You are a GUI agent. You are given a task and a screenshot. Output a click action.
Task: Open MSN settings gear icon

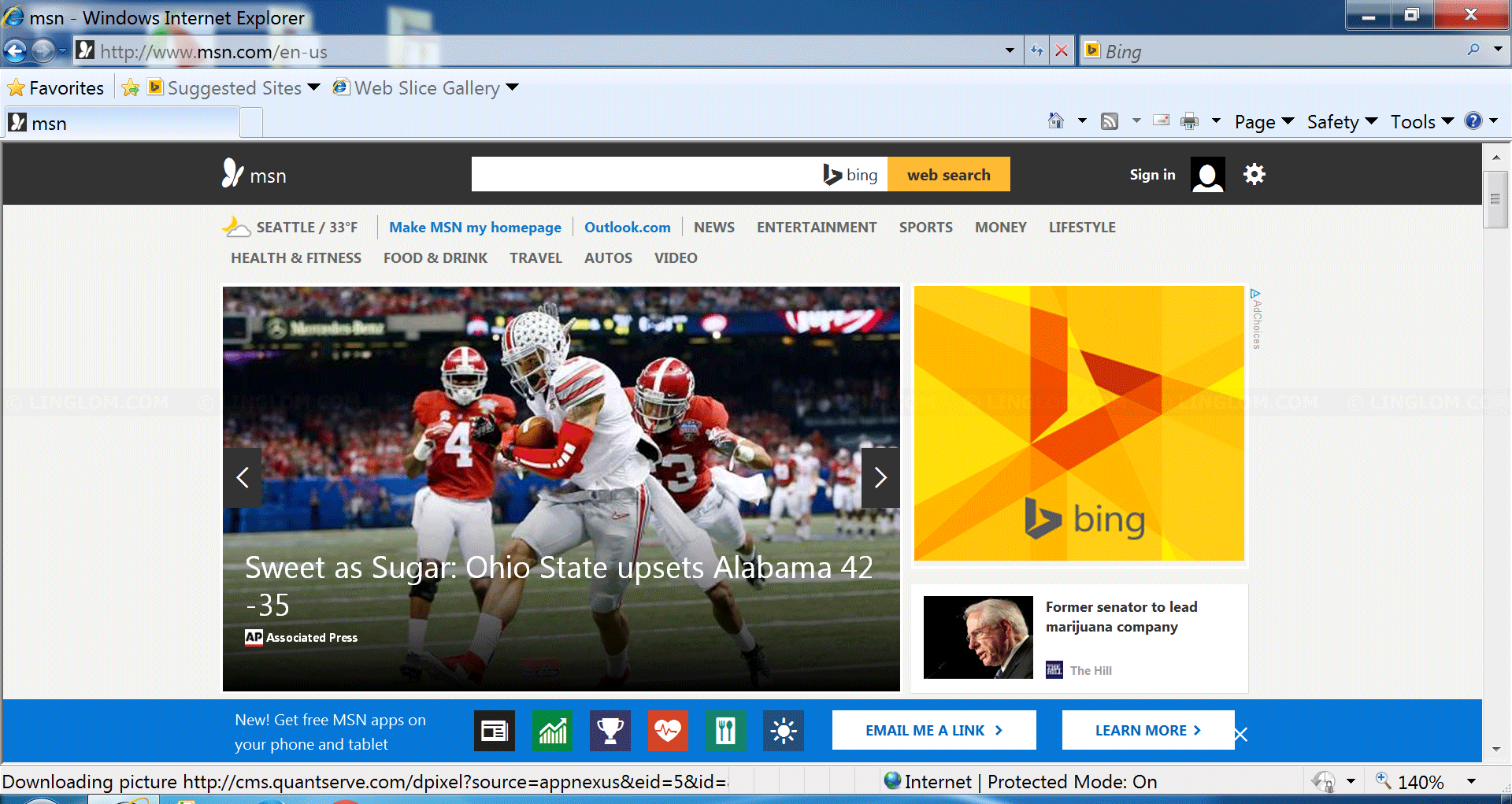pos(1254,174)
